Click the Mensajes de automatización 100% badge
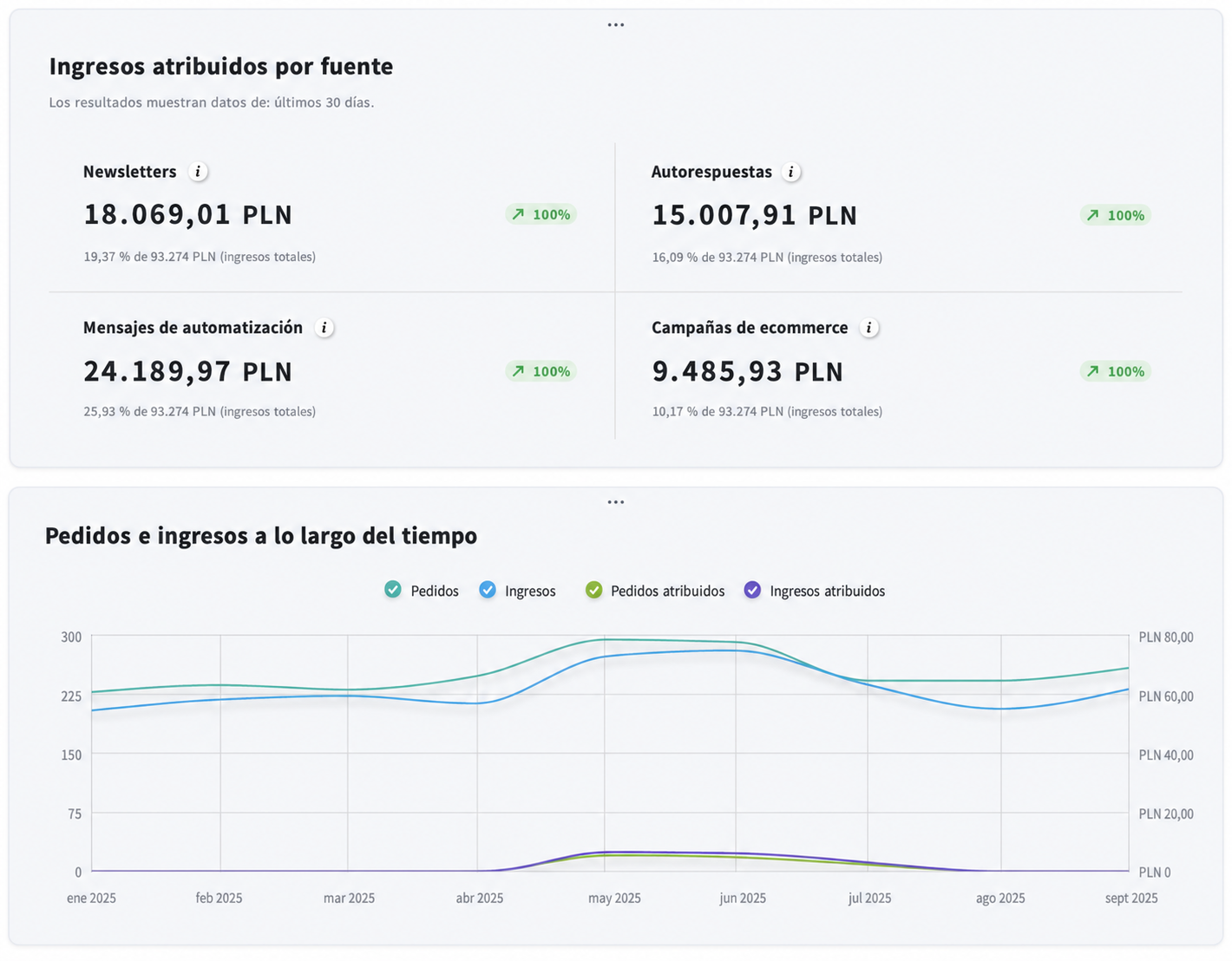 541,371
